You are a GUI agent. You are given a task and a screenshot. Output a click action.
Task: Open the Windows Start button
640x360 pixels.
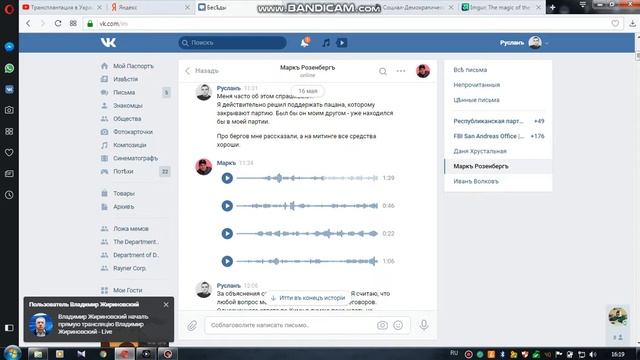point(12,353)
